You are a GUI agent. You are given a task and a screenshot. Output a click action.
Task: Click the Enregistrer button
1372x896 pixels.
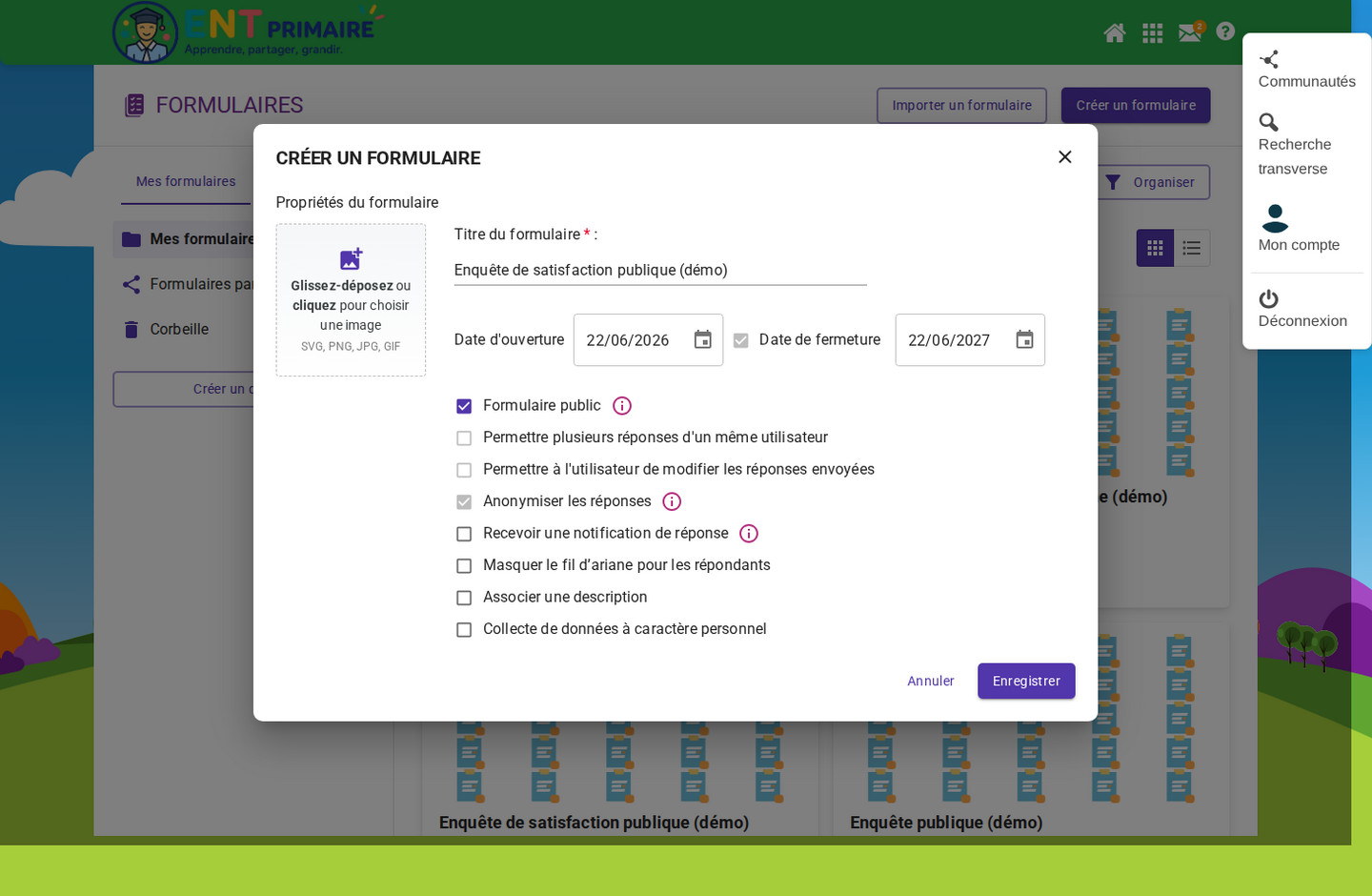[1026, 682]
